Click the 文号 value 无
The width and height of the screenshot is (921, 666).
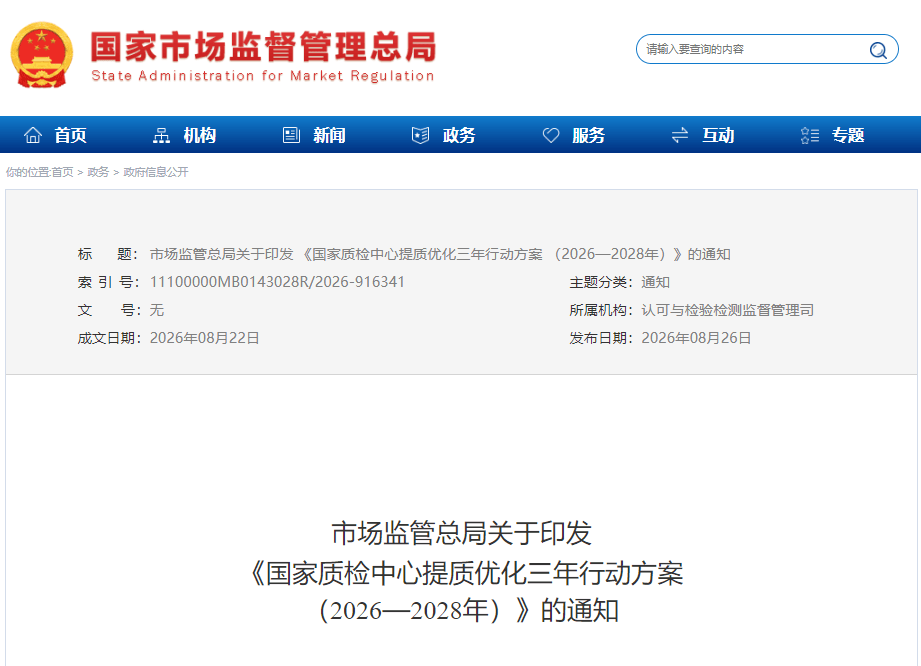(157, 310)
